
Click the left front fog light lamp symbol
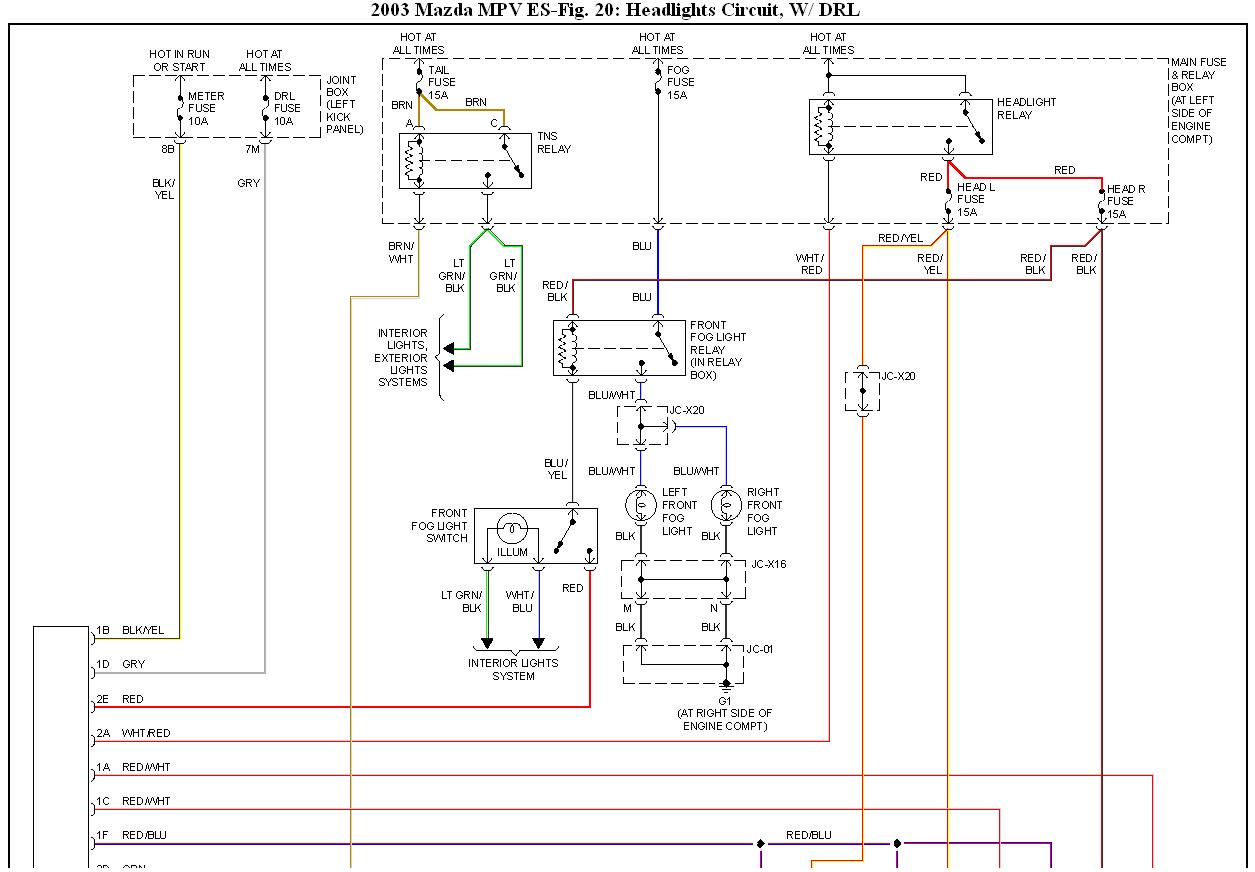coord(640,506)
